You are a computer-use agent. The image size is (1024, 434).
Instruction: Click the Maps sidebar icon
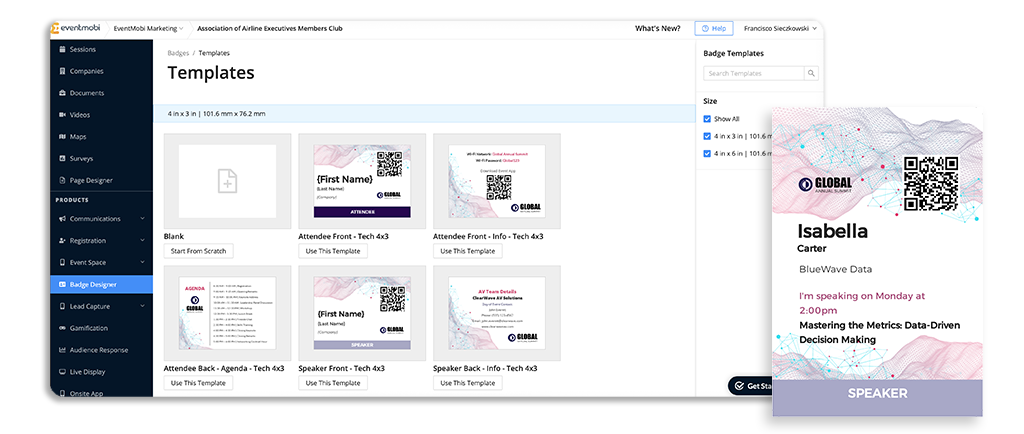[62, 137]
